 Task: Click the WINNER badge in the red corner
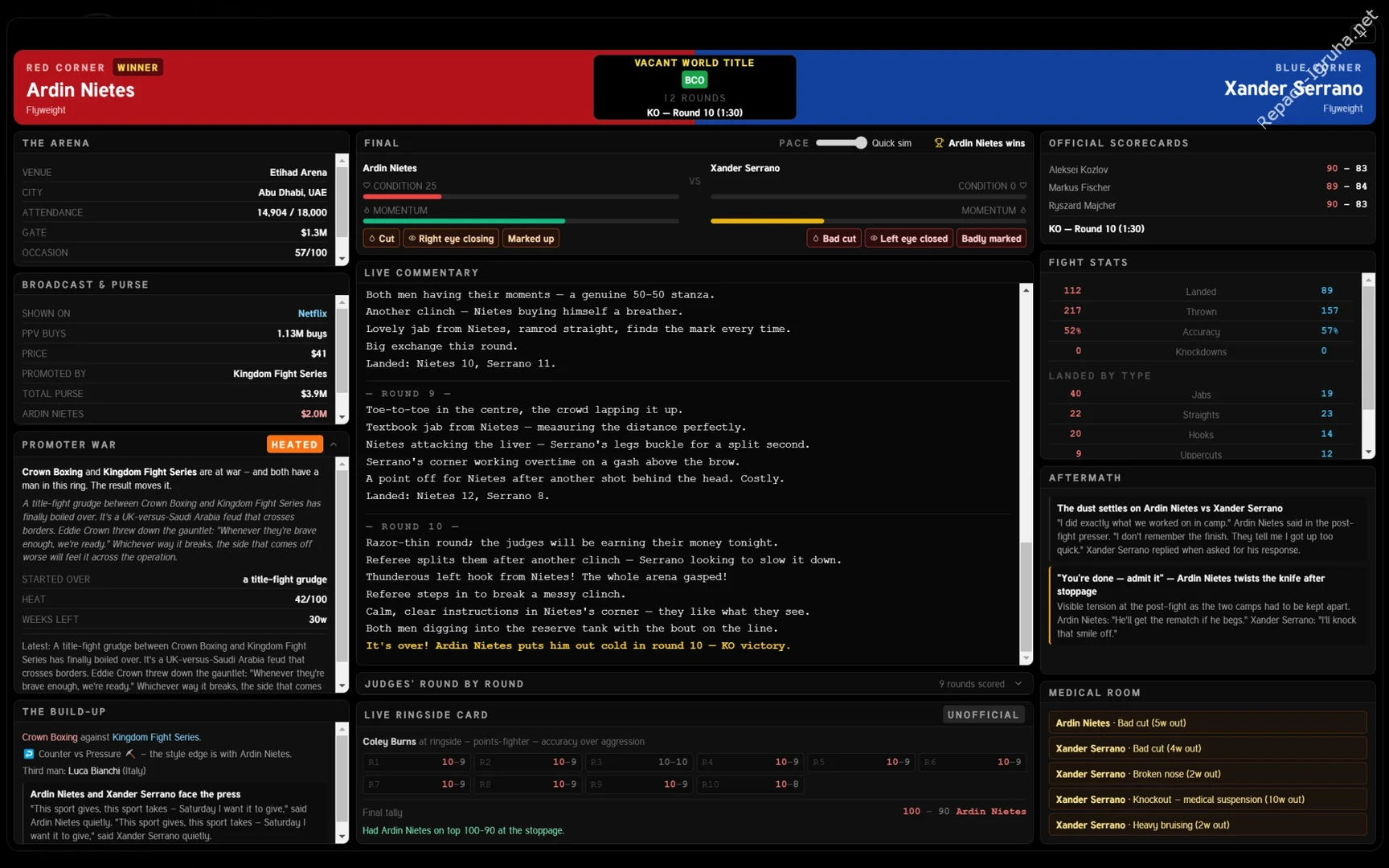point(138,68)
